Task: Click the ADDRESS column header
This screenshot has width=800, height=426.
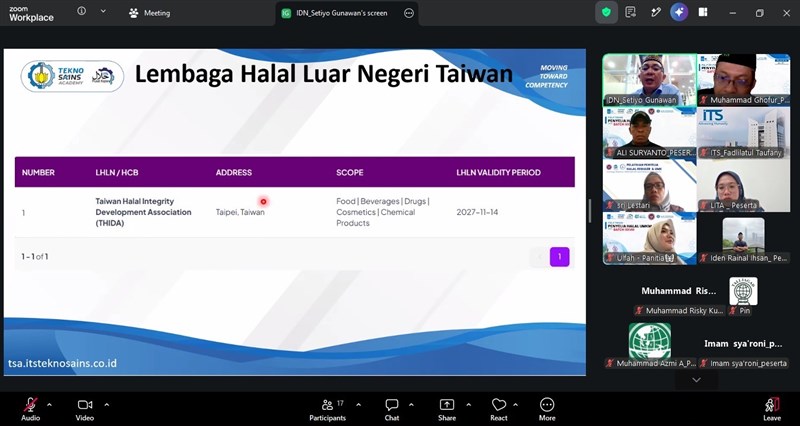Action: 234,172
